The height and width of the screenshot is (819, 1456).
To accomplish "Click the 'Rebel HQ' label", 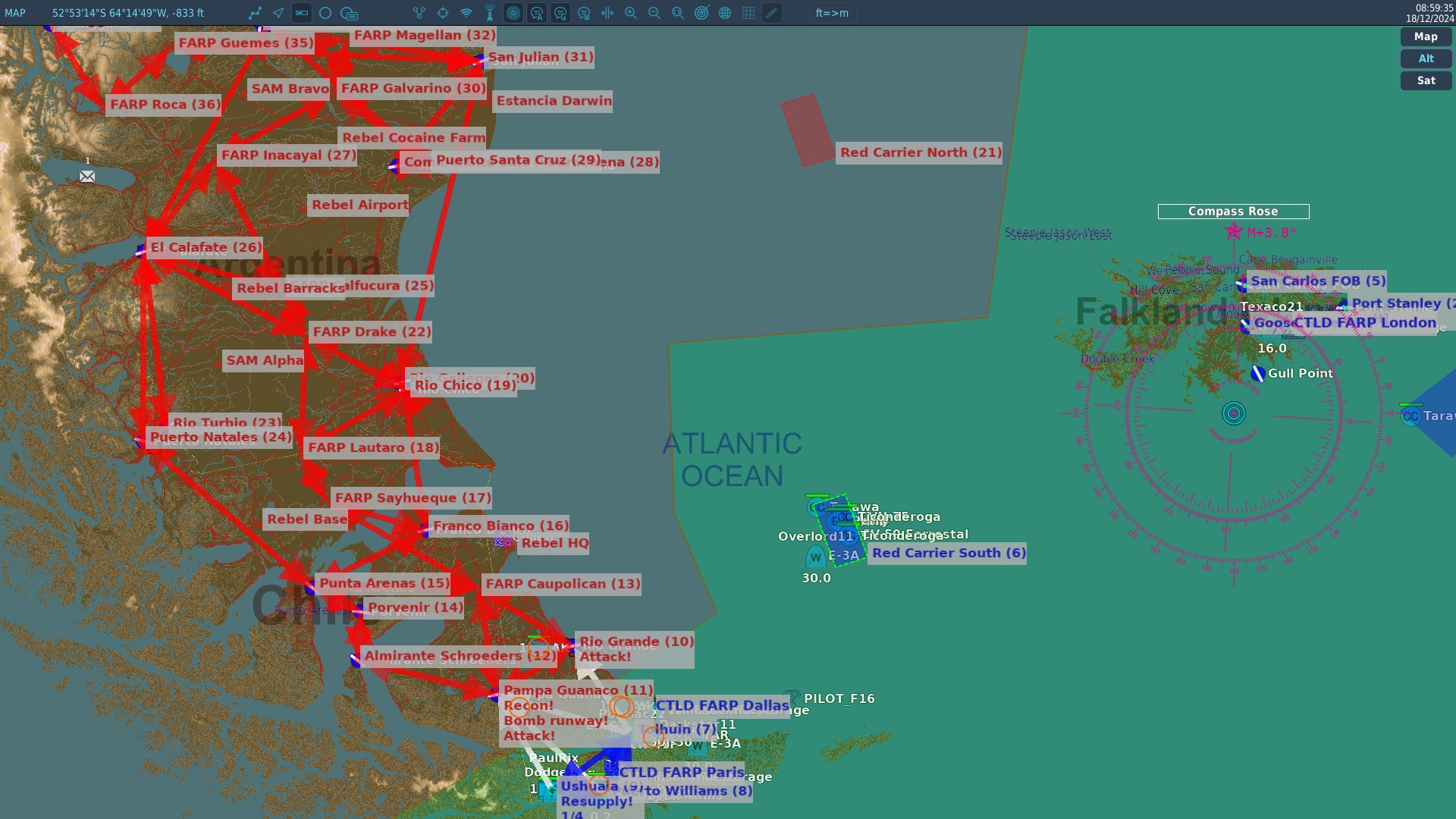I will [x=554, y=543].
